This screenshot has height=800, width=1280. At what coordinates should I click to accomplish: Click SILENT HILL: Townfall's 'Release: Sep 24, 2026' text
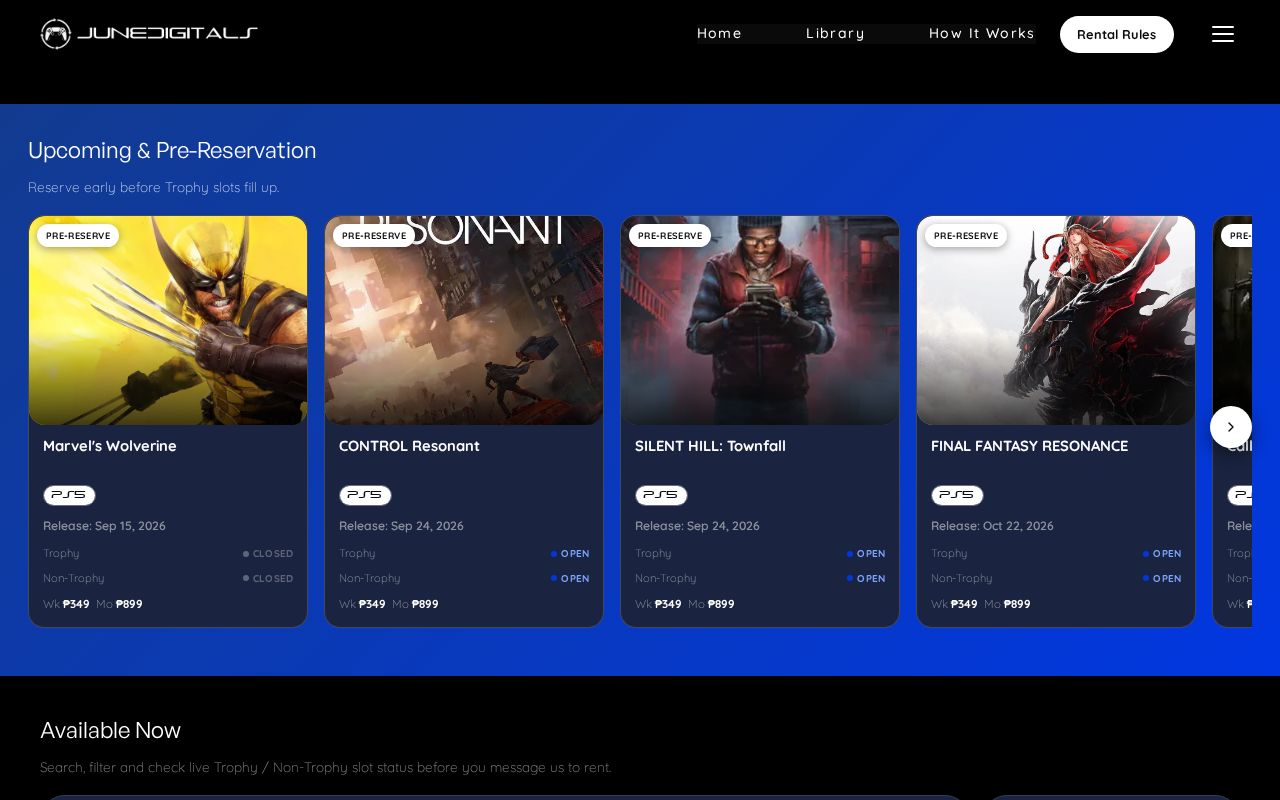[697, 526]
